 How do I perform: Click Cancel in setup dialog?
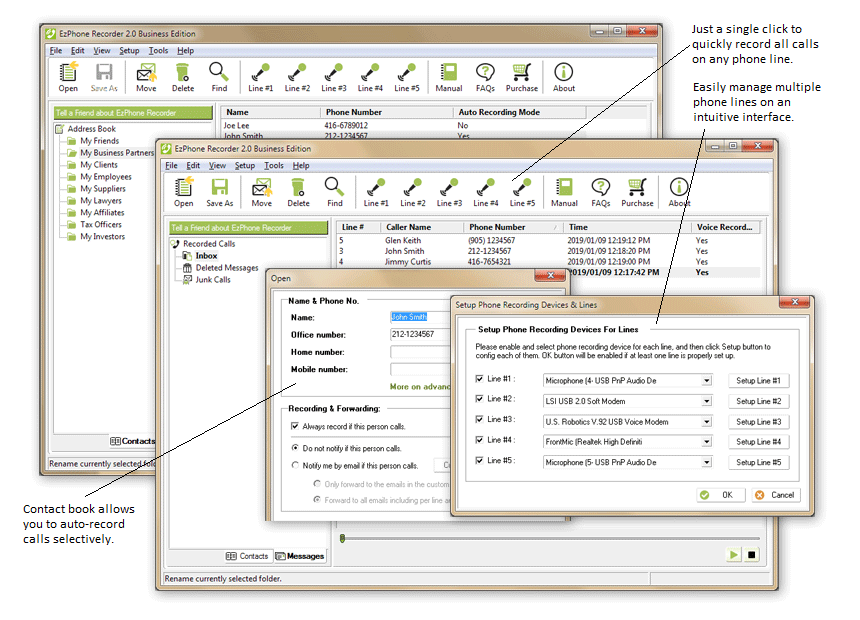(776, 495)
